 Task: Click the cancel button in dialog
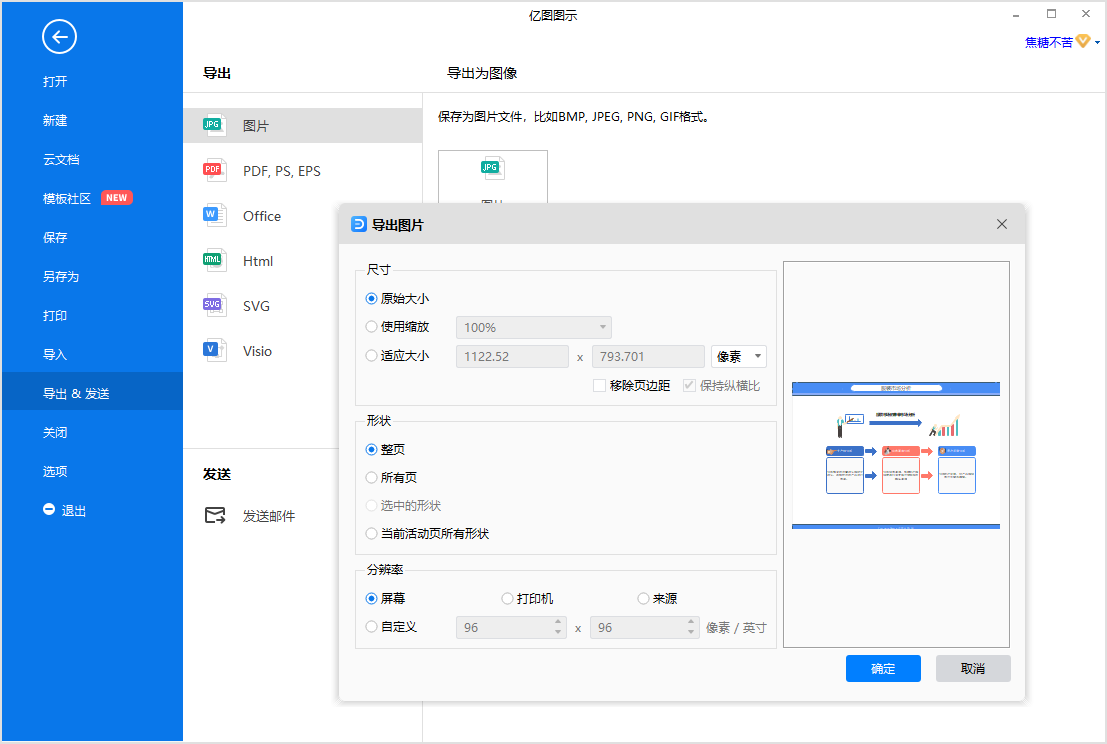[x=973, y=668]
